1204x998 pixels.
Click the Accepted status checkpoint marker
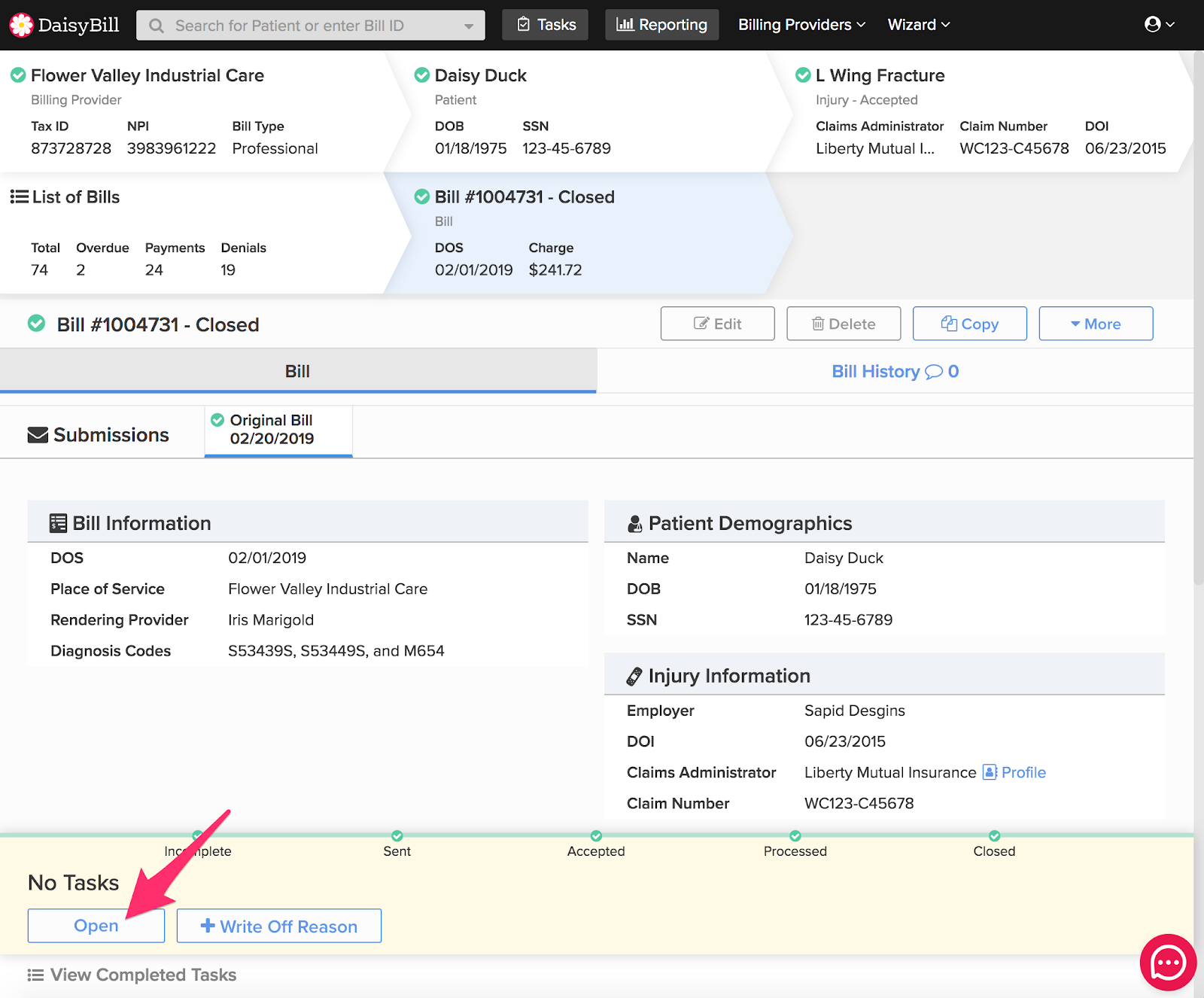[x=596, y=836]
